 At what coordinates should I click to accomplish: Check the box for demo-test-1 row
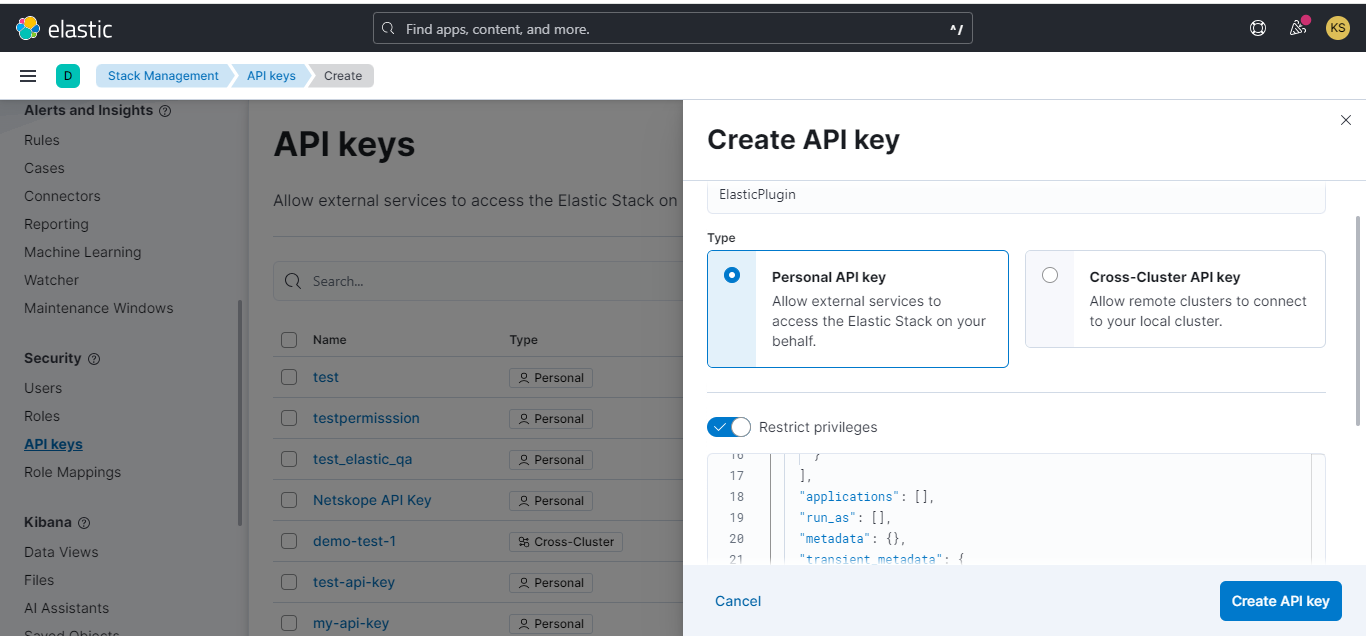click(289, 541)
